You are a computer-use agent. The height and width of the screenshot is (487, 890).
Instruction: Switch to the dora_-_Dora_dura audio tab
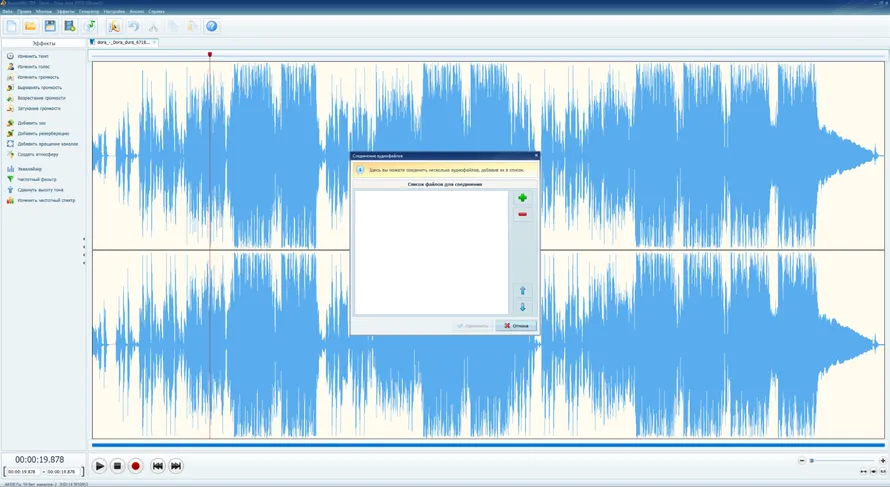point(123,43)
